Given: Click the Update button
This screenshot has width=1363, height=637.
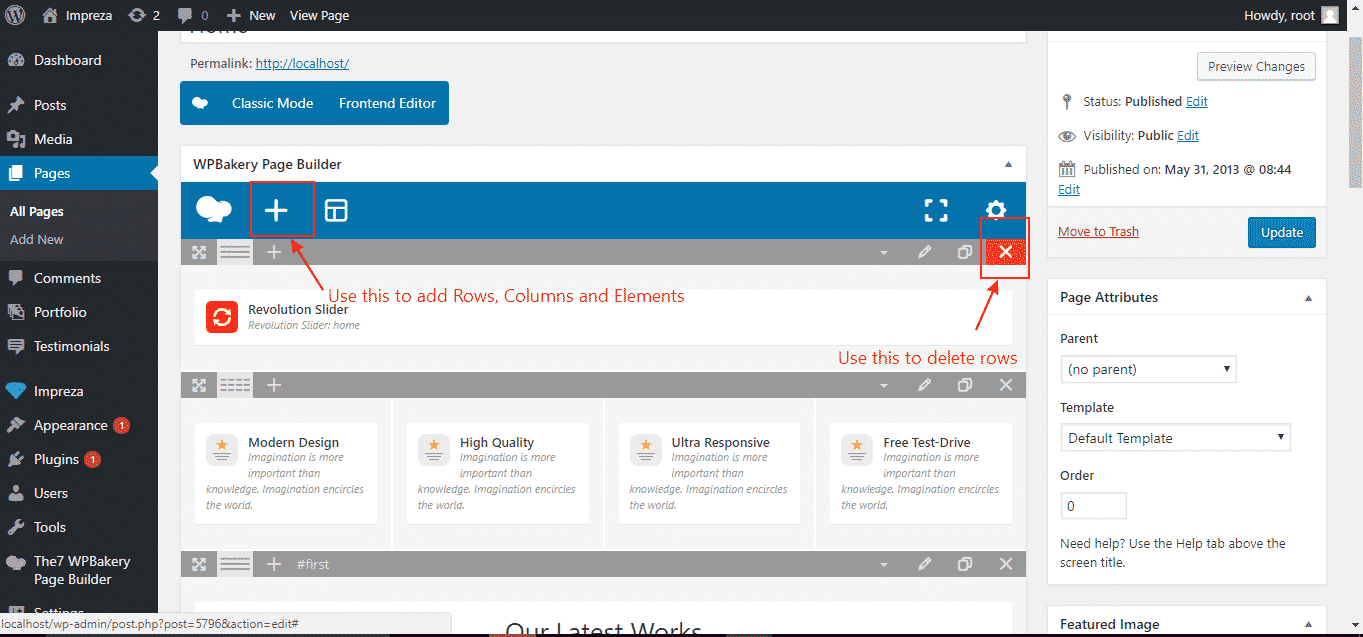Looking at the screenshot, I should point(1282,232).
